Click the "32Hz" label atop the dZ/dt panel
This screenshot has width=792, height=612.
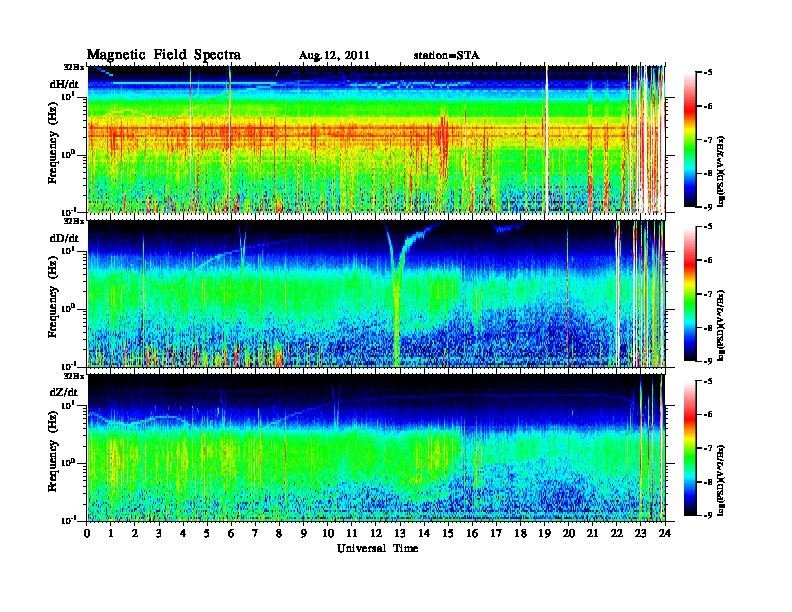(x=74, y=376)
